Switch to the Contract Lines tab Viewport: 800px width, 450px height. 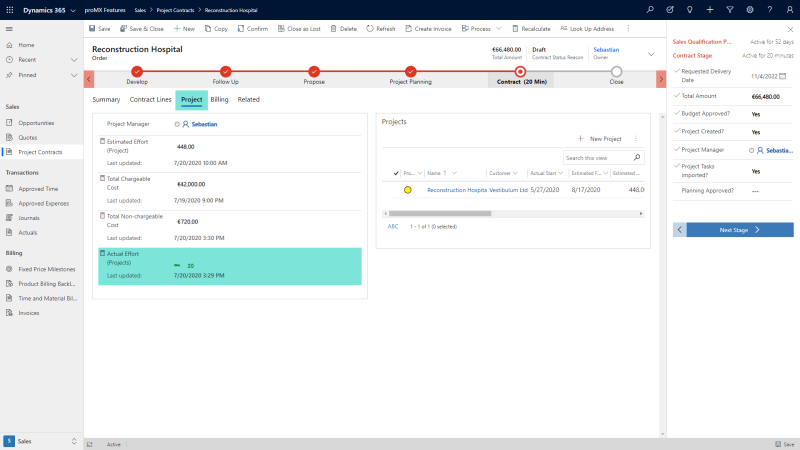point(150,100)
